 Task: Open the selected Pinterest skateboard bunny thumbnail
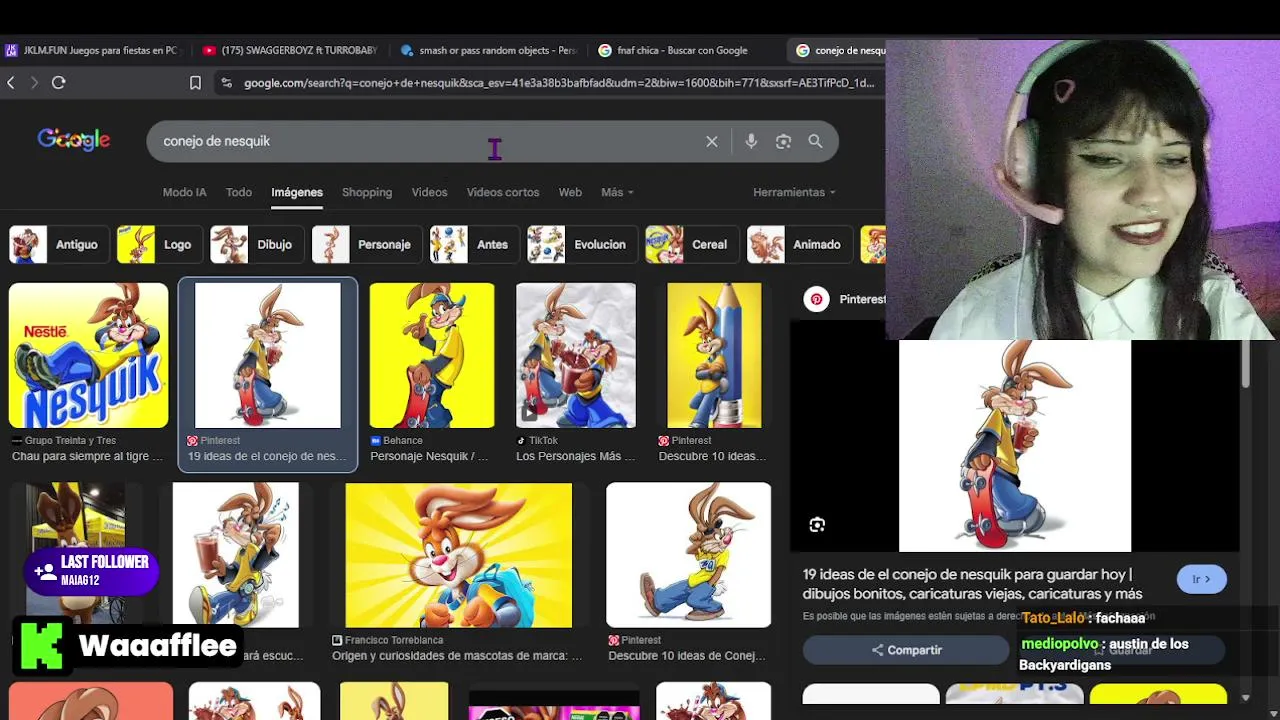[267, 355]
